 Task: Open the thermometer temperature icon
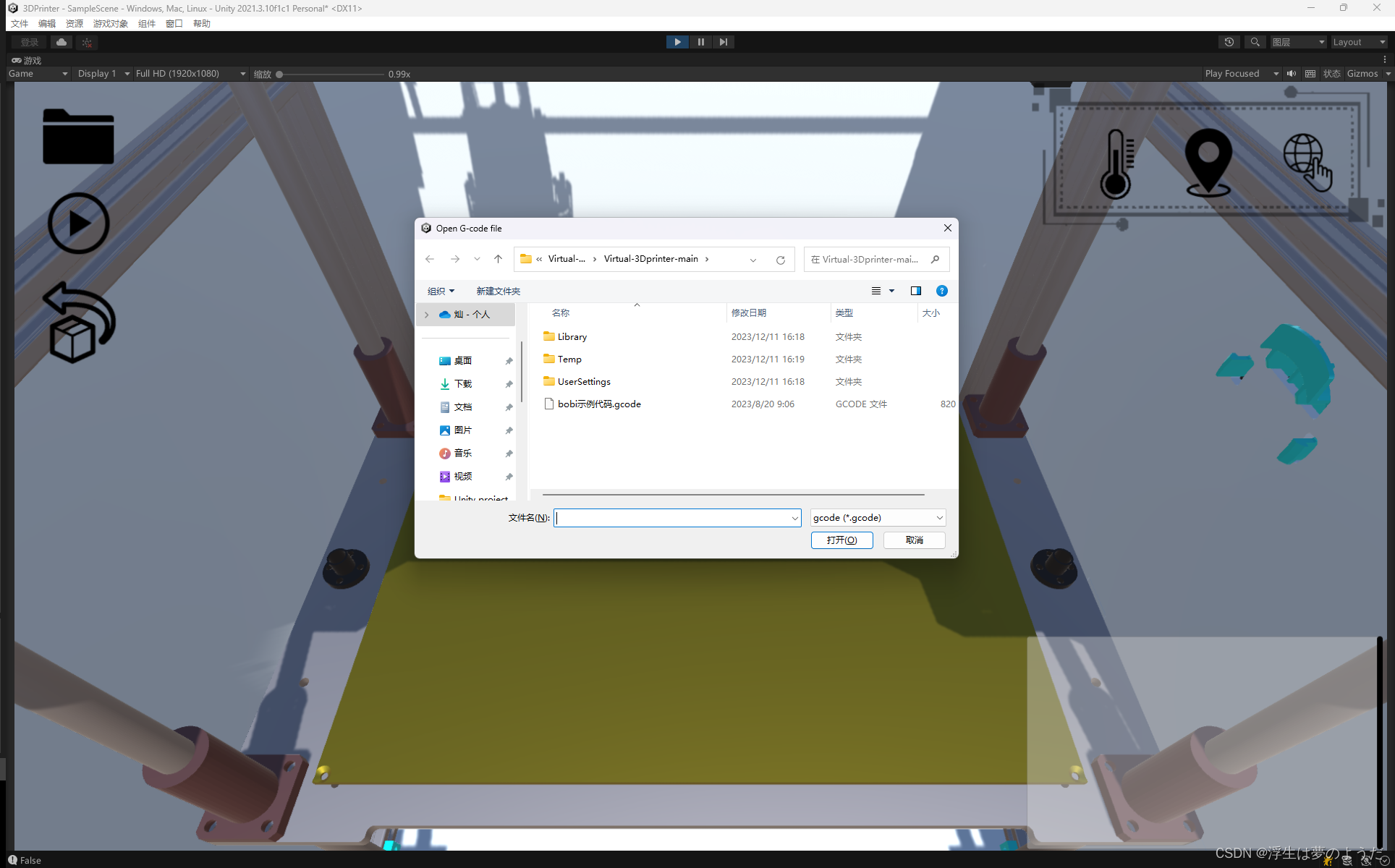(x=1116, y=164)
